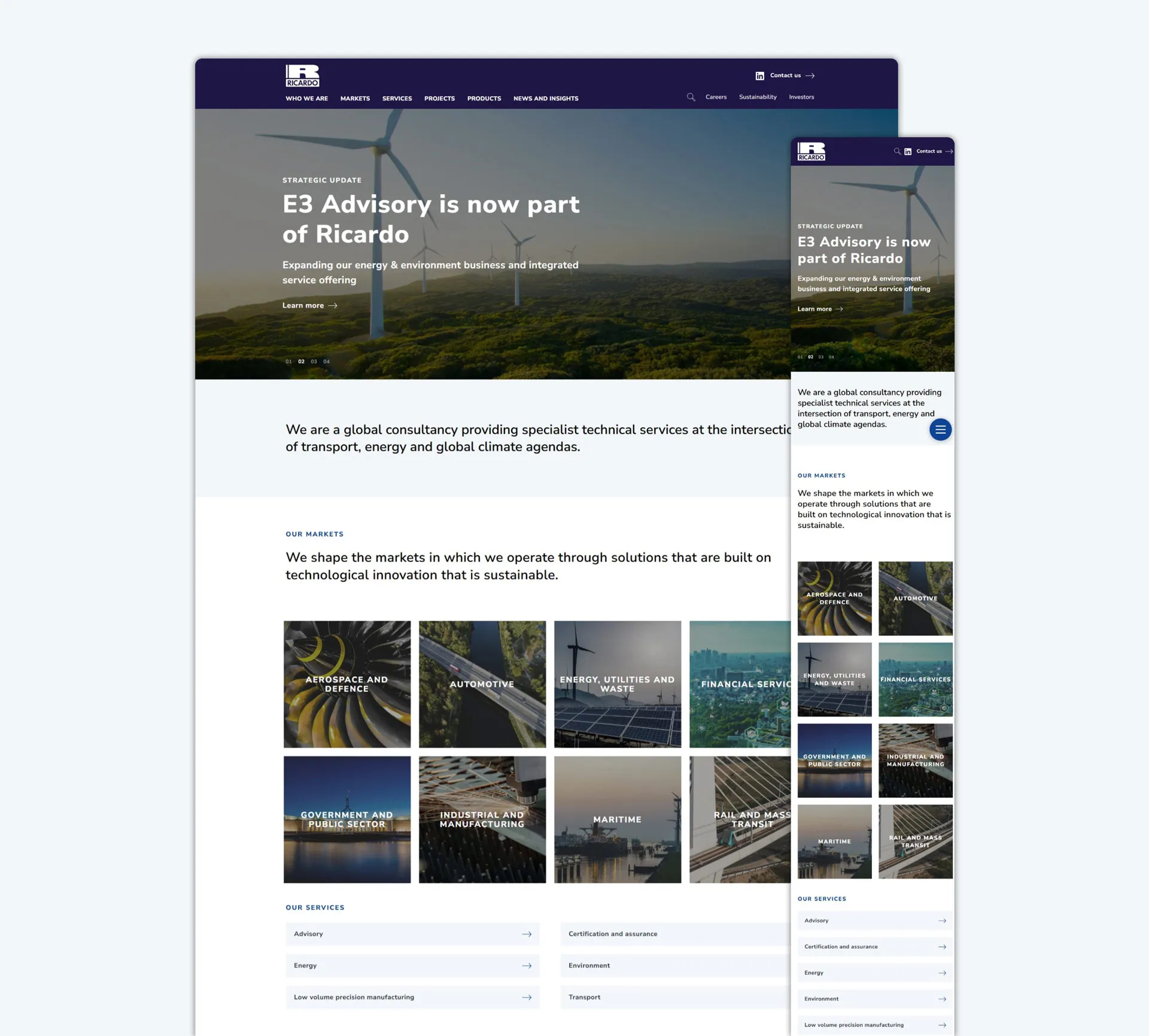Click the mobile header search icon

coord(897,151)
